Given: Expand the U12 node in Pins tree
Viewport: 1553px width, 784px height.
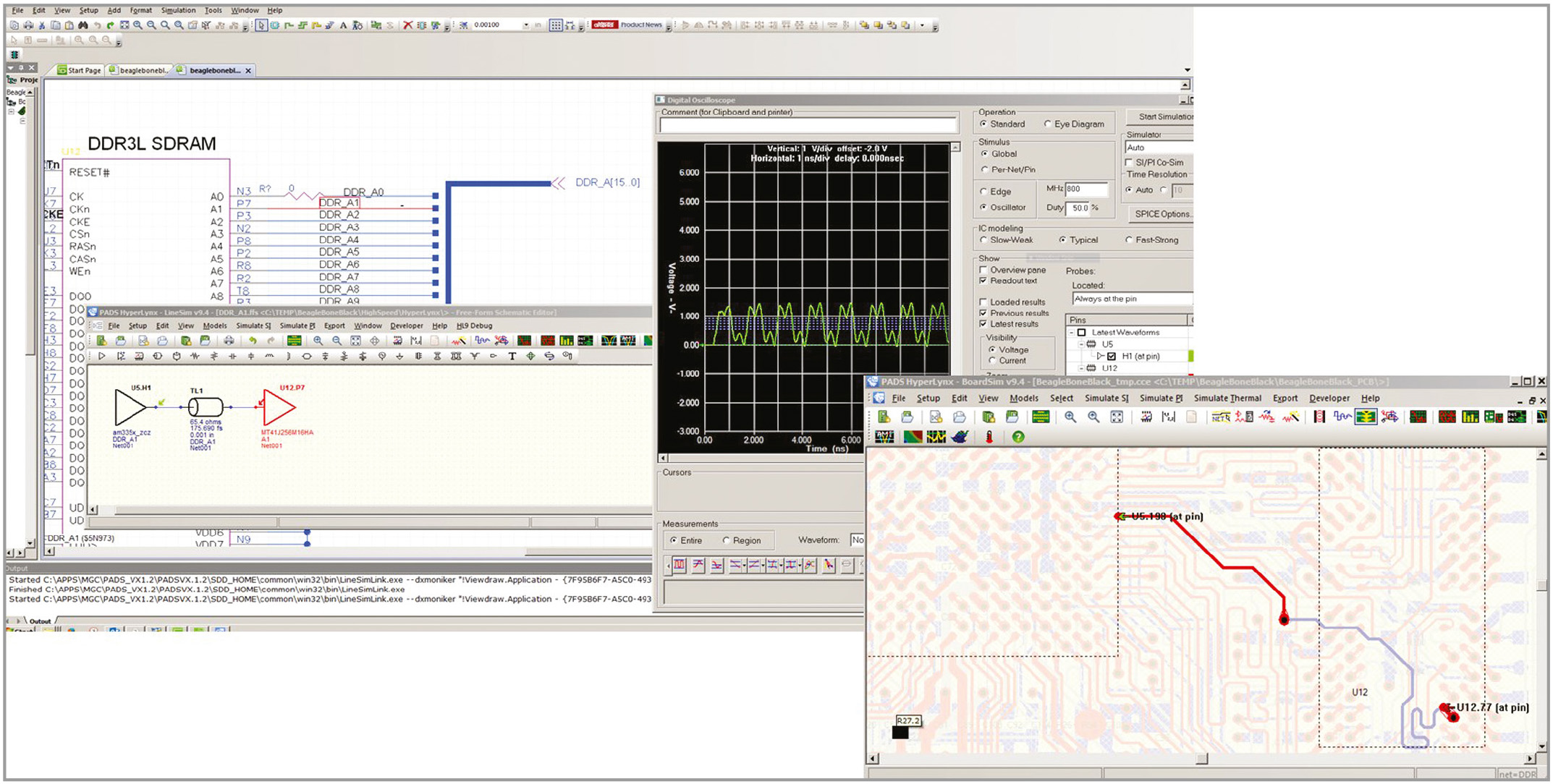Looking at the screenshot, I should (1083, 368).
